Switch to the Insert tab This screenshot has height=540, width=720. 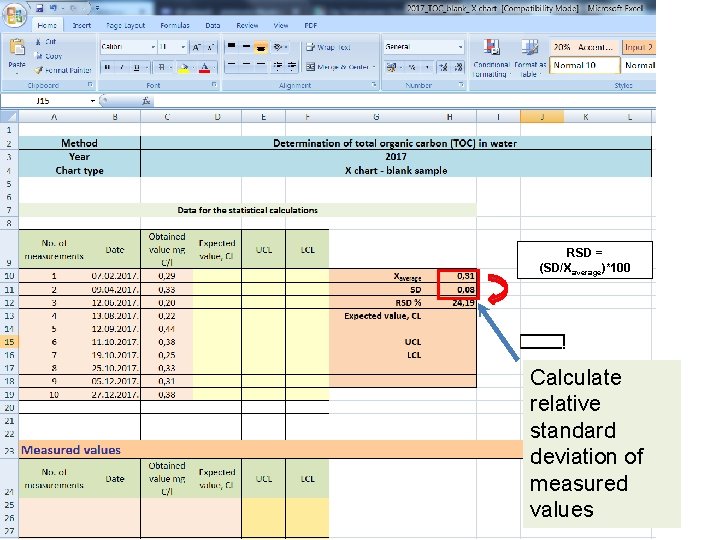pyautogui.click(x=81, y=25)
